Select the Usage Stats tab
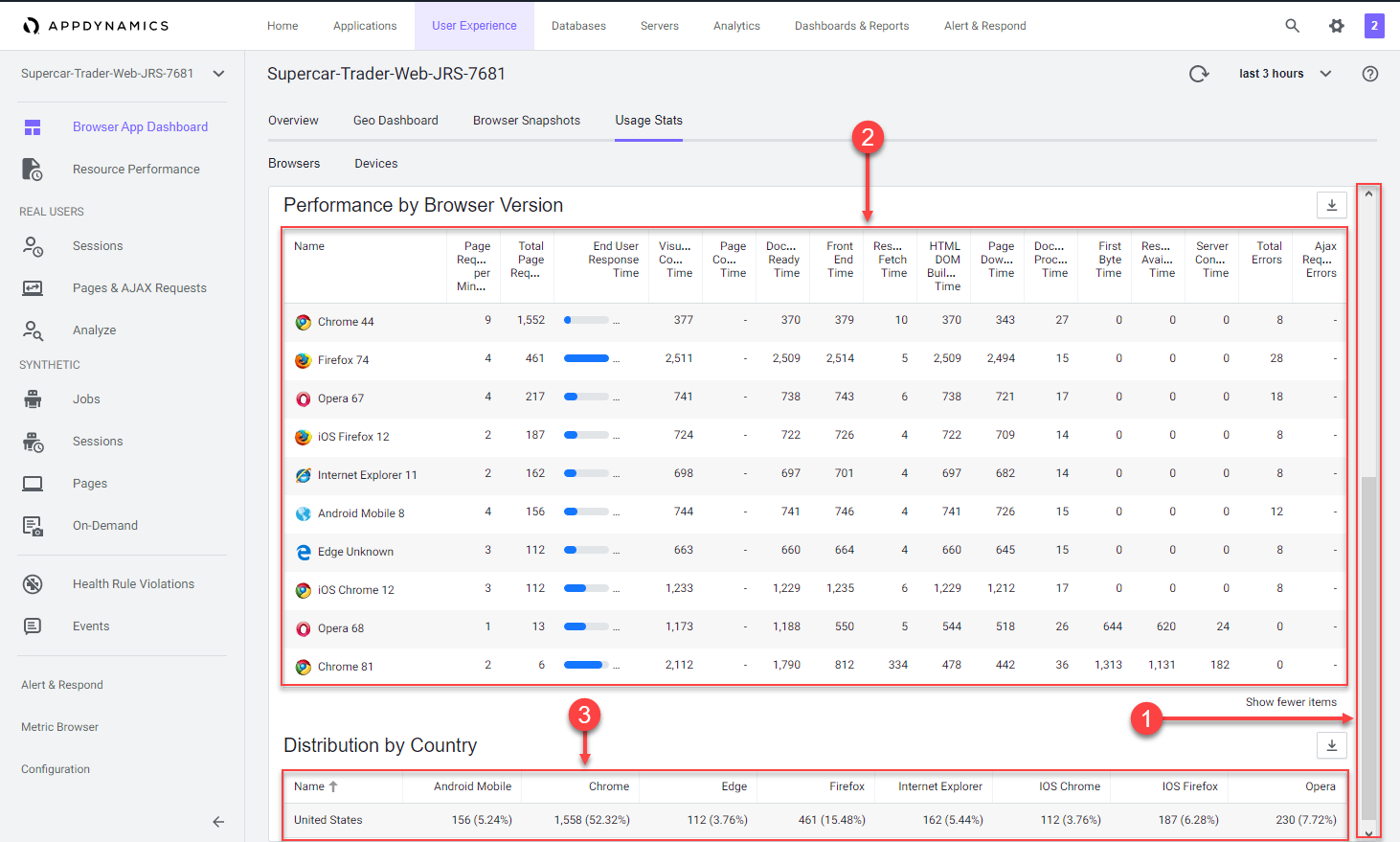 tap(648, 121)
